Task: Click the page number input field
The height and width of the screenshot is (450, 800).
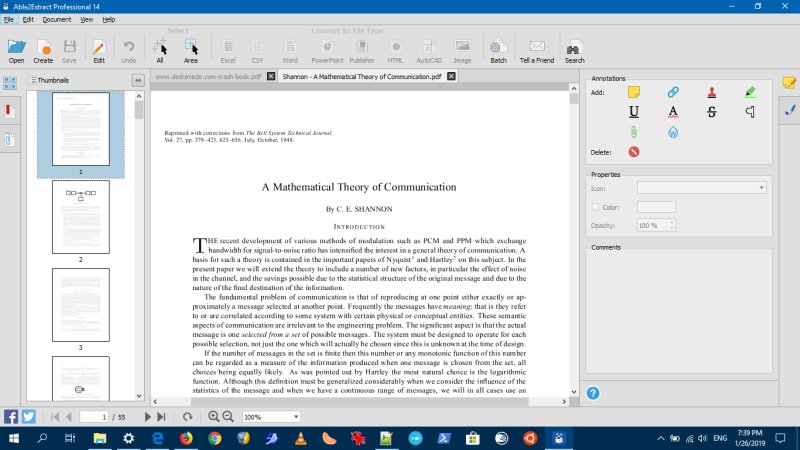Action: (94, 417)
